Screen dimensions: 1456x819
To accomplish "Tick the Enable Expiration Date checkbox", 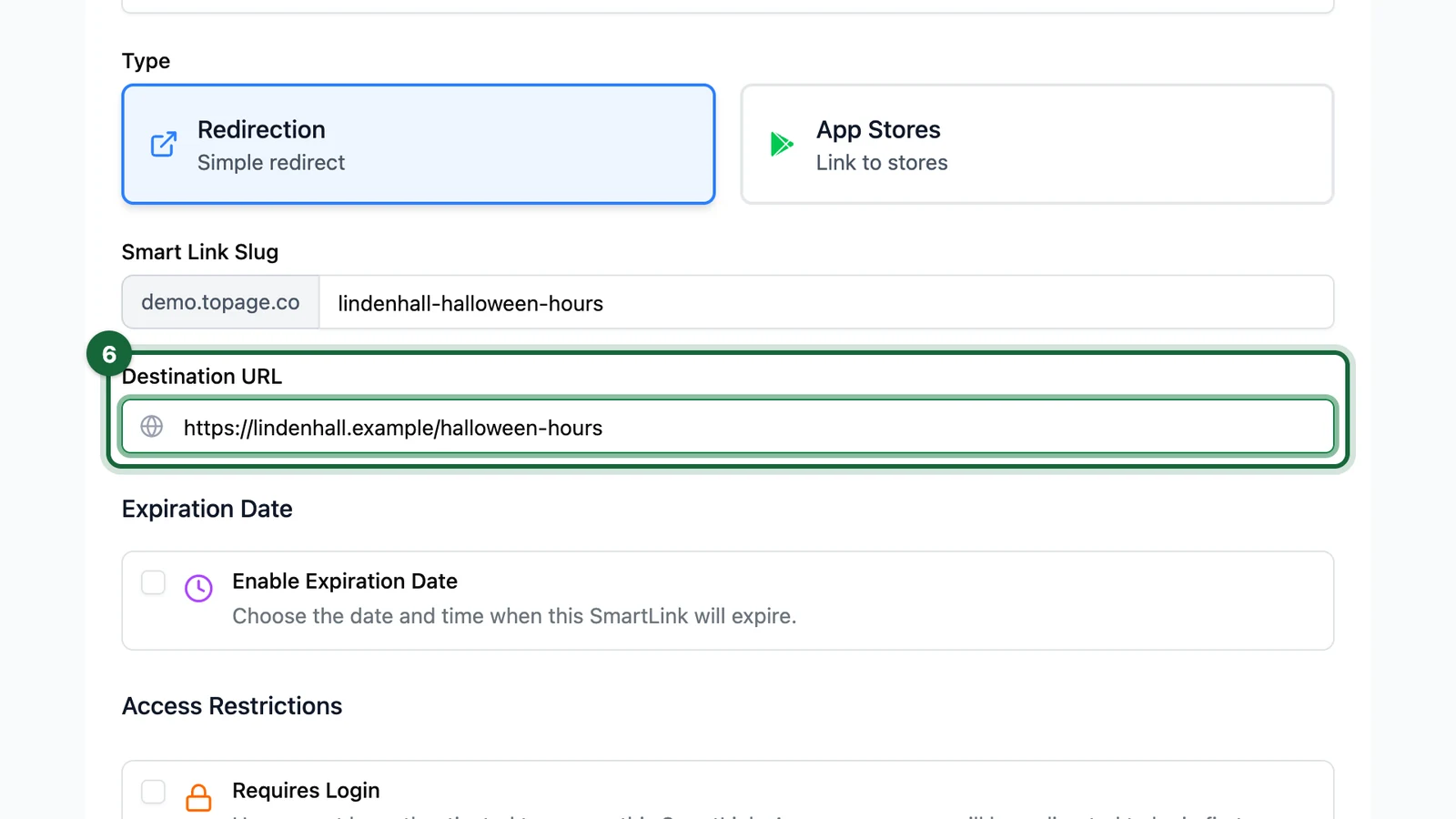I will (x=153, y=582).
